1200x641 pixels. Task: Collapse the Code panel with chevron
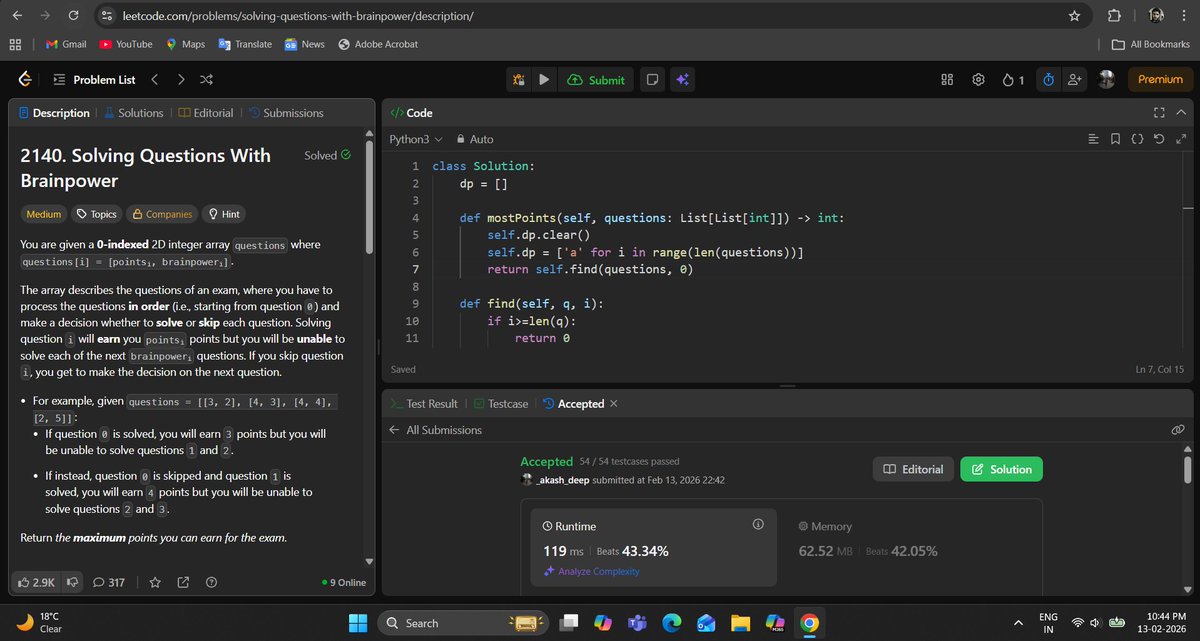[x=1181, y=113]
